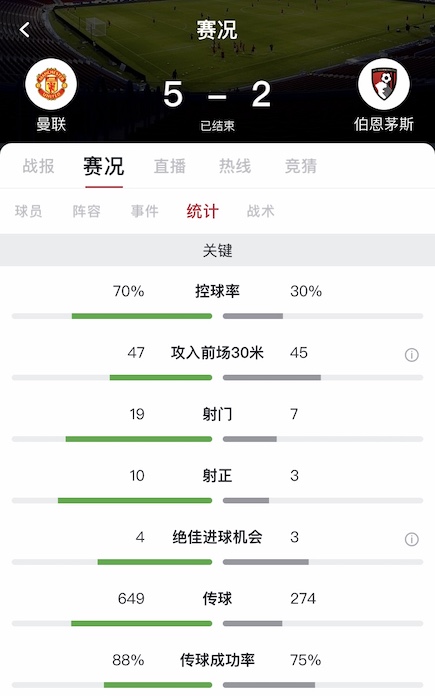Click the 曼联 team name
The width and height of the screenshot is (435, 696).
(51, 124)
